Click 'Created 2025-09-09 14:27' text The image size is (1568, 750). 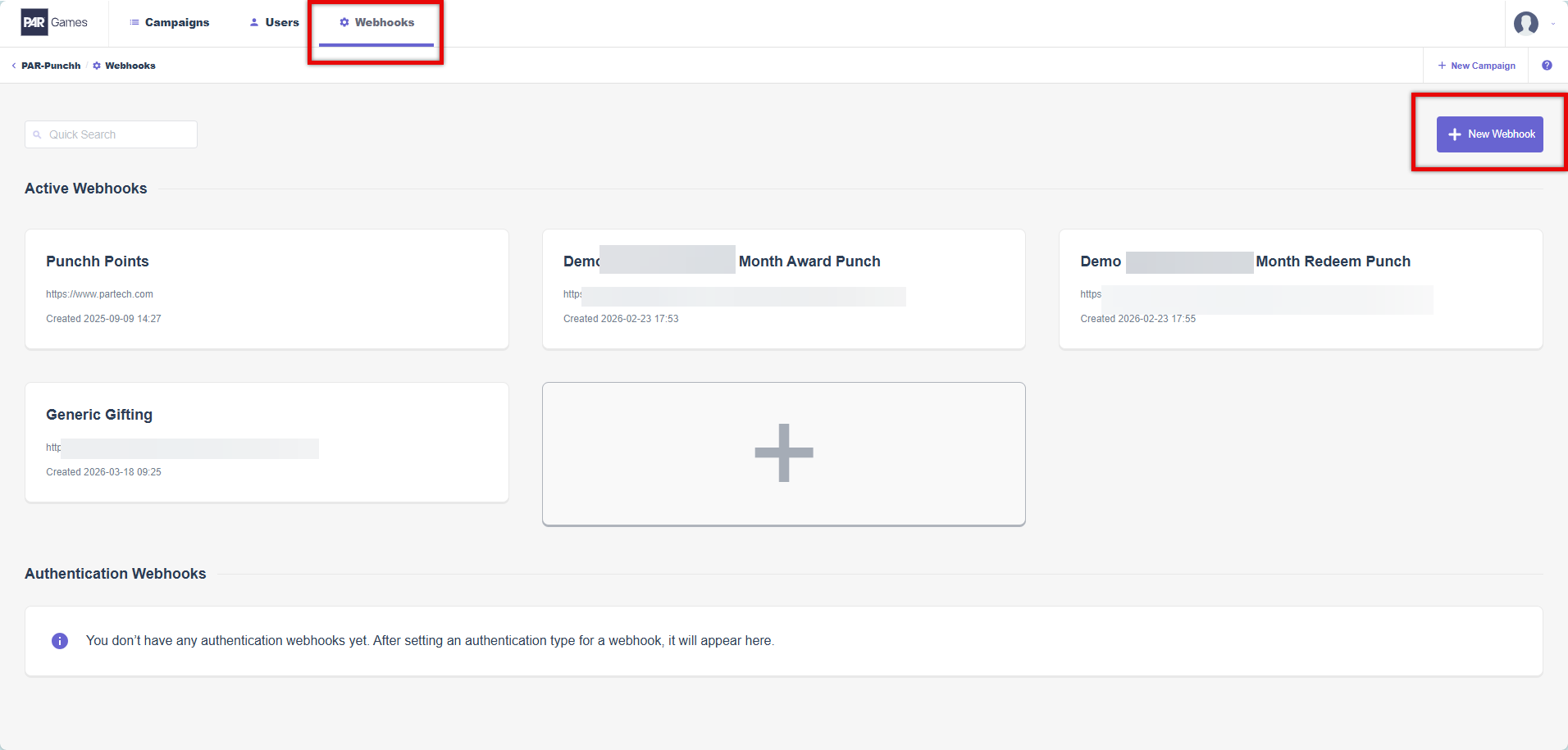point(103,319)
